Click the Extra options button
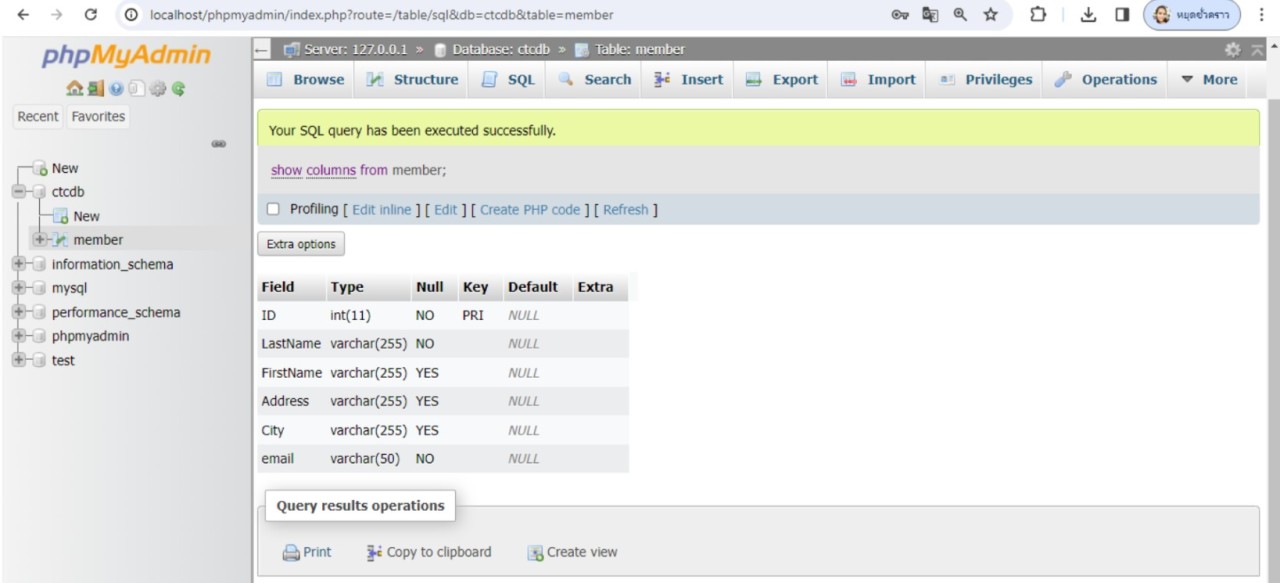1280x583 pixels. coord(301,244)
